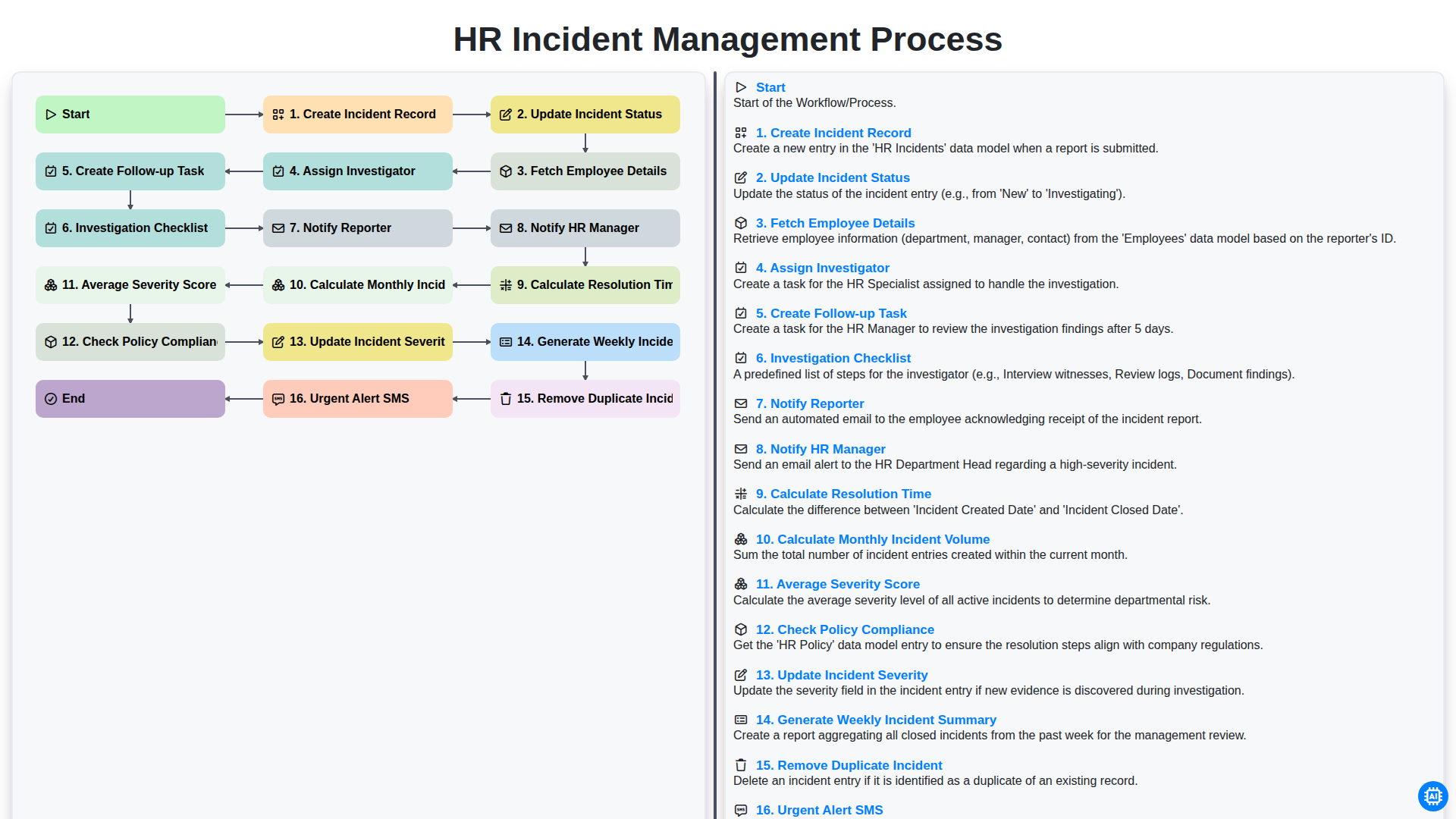Click the cubes icon in Average Severity Score node
This screenshot has height=819, width=1456.
point(51,285)
